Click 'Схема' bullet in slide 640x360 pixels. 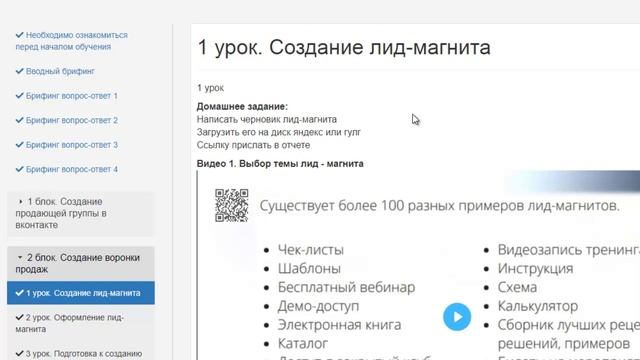click(517, 287)
